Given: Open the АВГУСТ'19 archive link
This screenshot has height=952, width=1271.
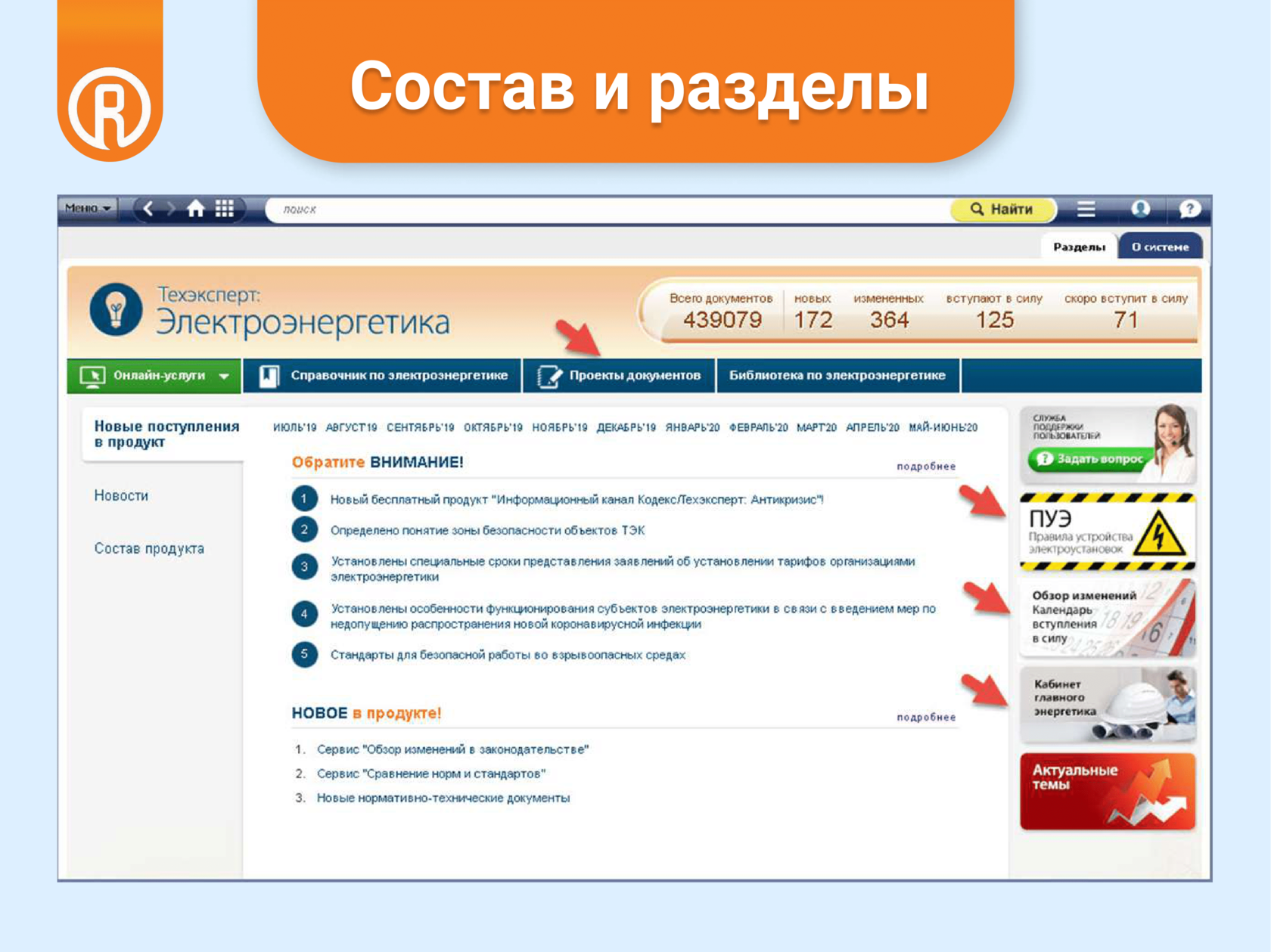Looking at the screenshot, I should (x=351, y=428).
